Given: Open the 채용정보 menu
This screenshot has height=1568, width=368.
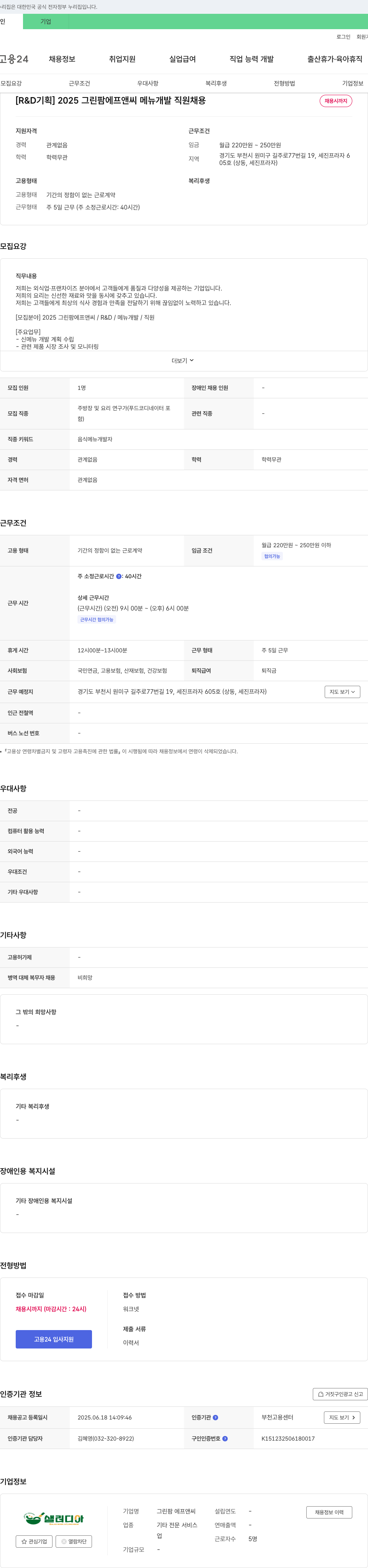Looking at the screenshot, I should (62, 59).
